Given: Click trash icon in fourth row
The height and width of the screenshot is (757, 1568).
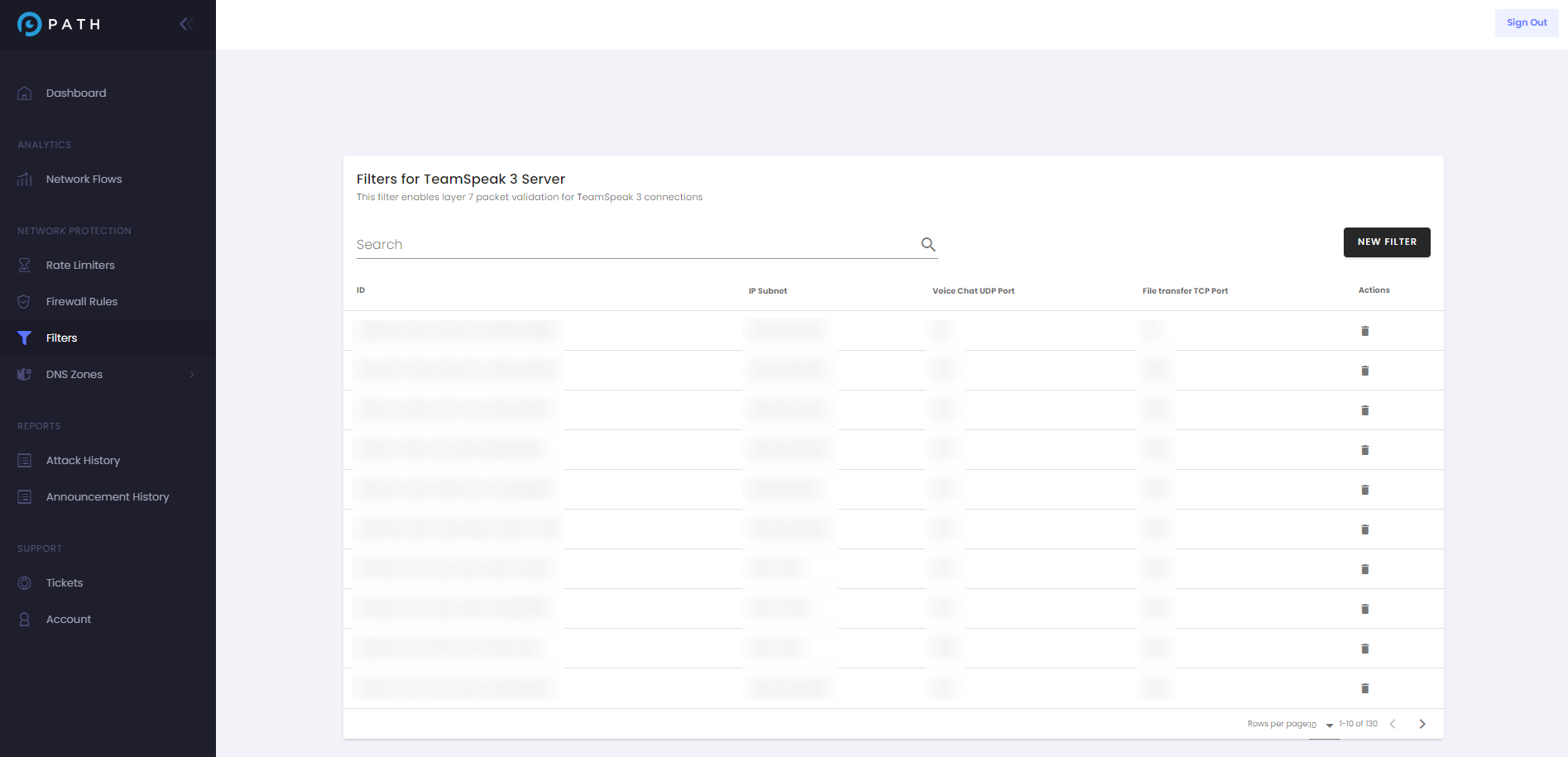Looking at the screenshot, I should [1364, 450].
